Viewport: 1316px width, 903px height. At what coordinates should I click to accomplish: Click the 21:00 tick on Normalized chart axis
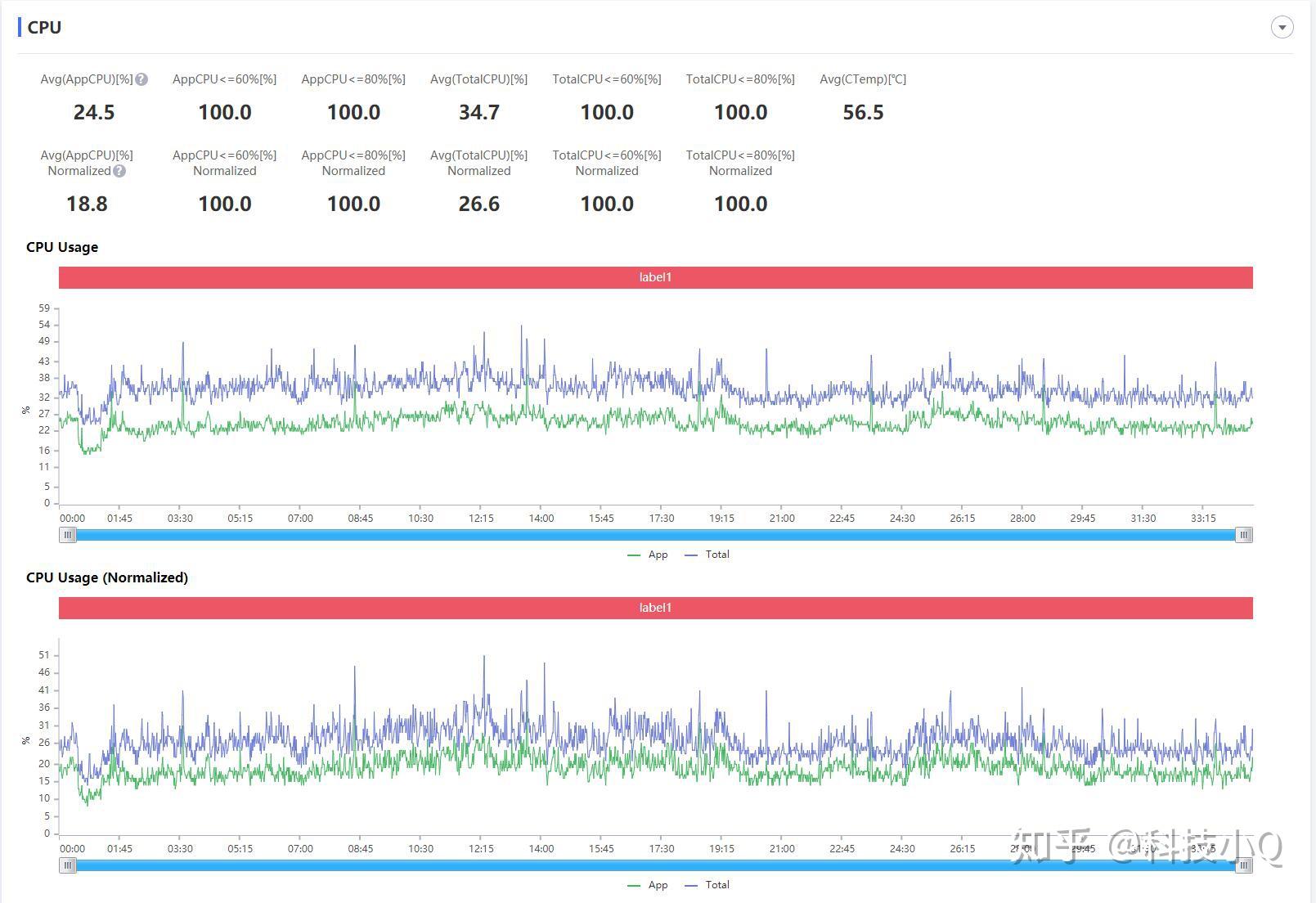[x=782, y=848]
